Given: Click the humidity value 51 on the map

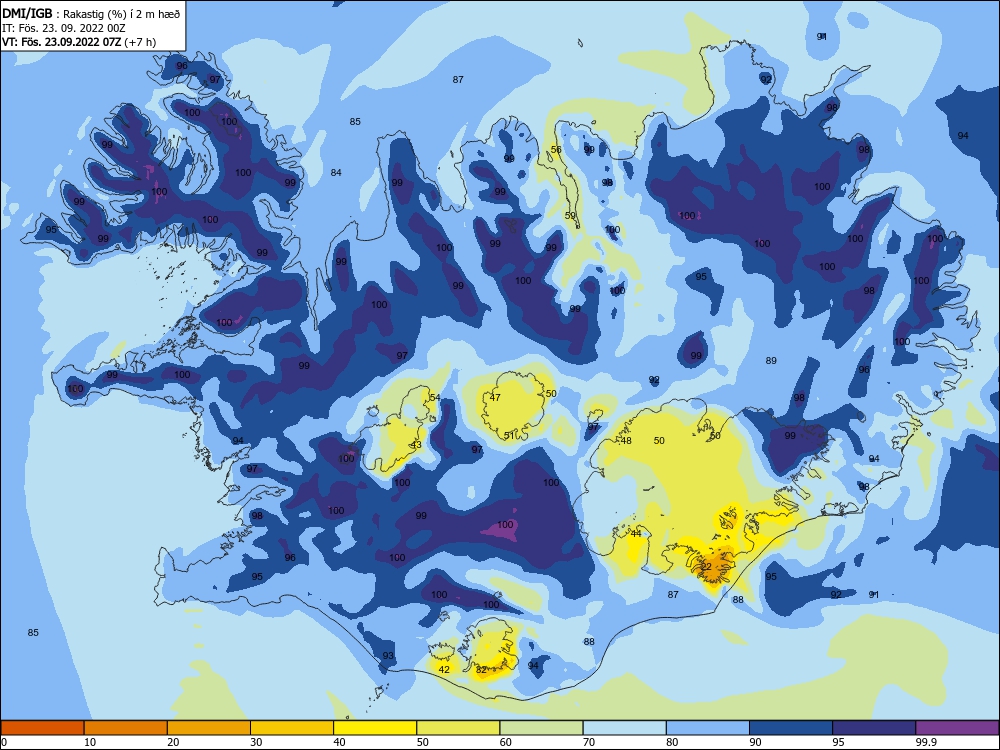Looking at the screenshot, I should [x=509, y=436].
